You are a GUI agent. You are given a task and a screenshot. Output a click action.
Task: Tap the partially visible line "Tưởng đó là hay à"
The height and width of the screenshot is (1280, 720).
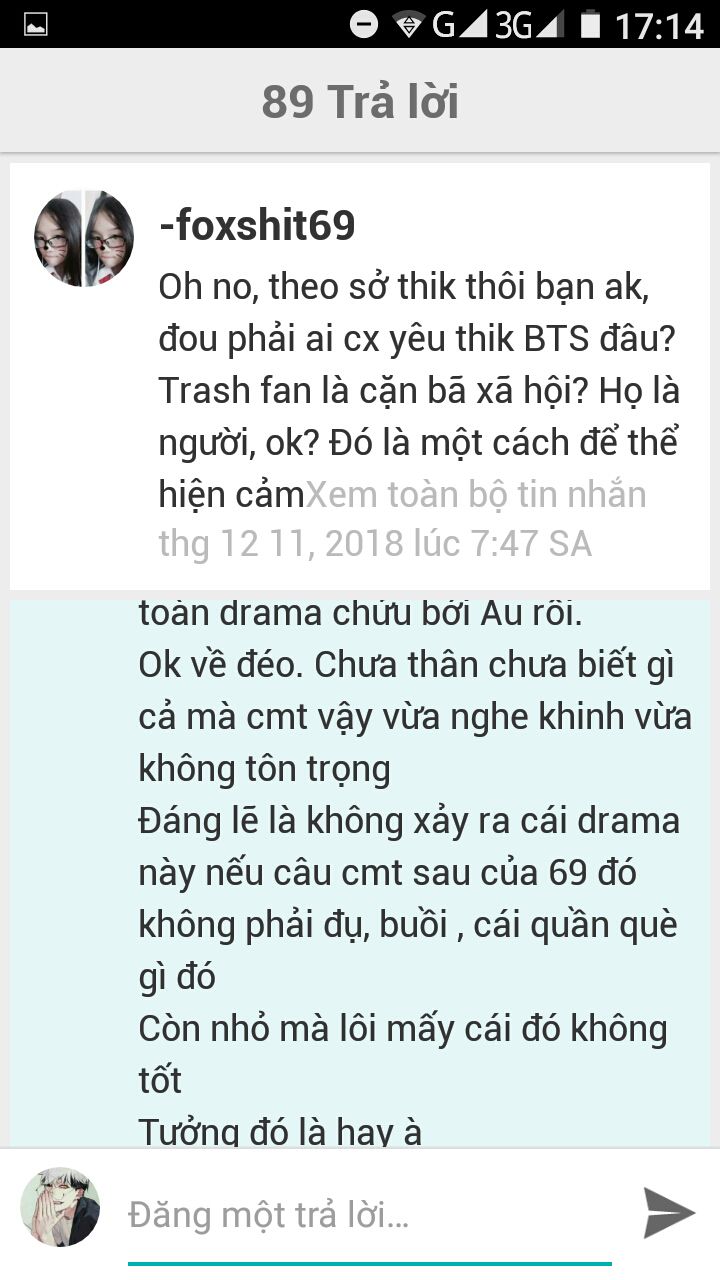coord(280,1131)
